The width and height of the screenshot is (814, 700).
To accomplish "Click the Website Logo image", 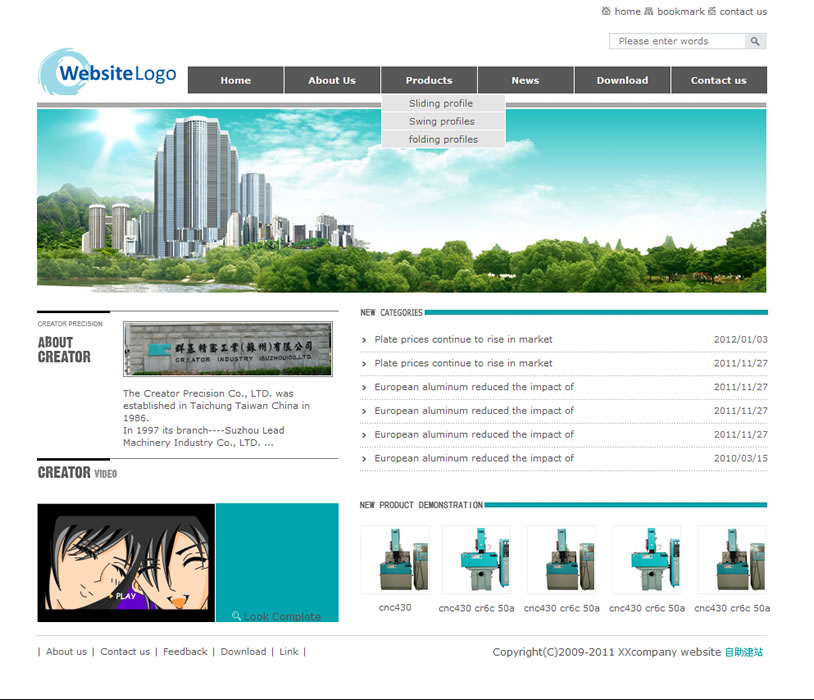I will click(x=108, y=73).
